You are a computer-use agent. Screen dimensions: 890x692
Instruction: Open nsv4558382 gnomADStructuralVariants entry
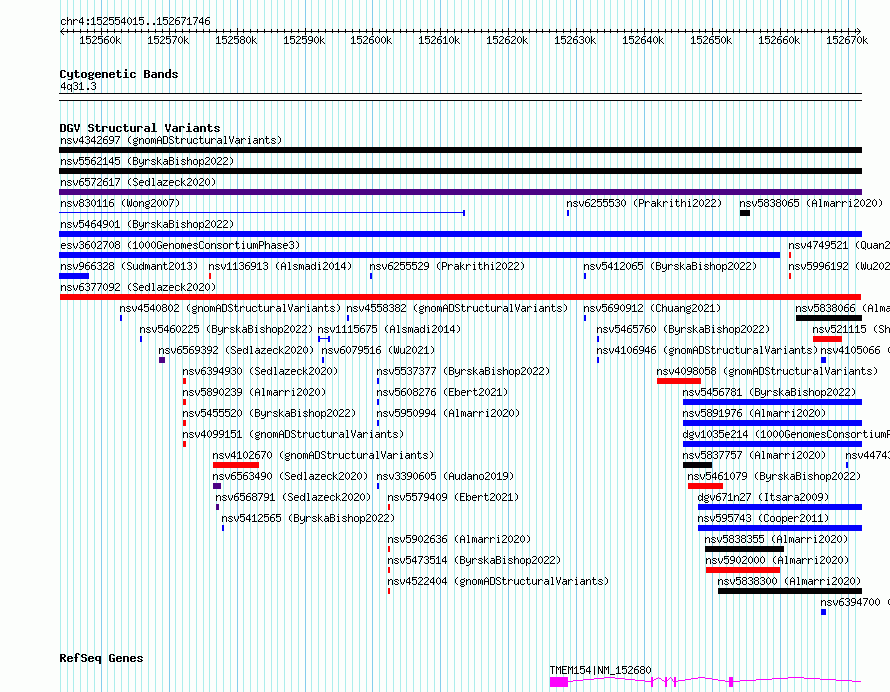click(x=457, y=308)
